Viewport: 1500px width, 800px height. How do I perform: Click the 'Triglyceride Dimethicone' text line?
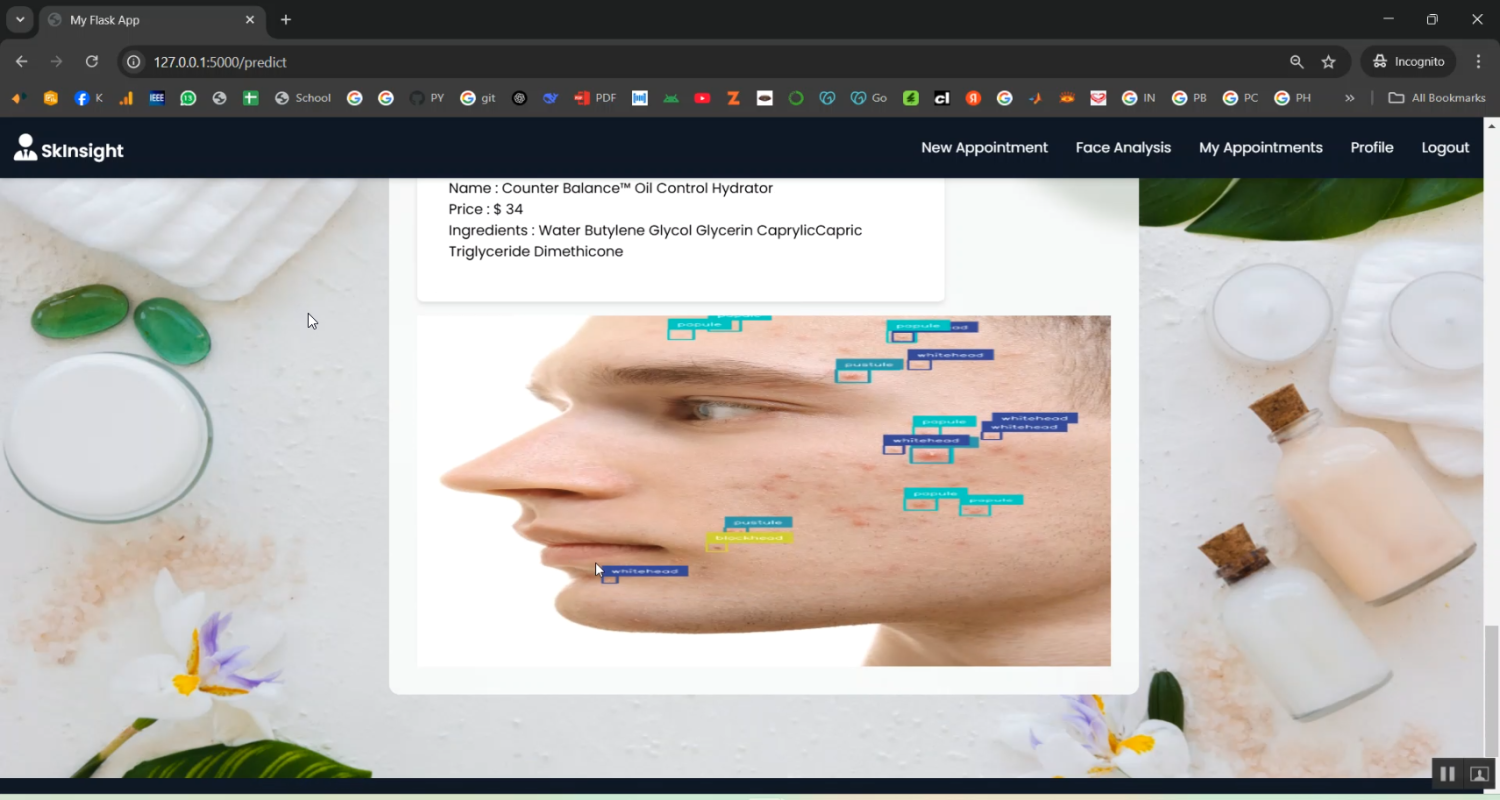[x=536, y=251]
